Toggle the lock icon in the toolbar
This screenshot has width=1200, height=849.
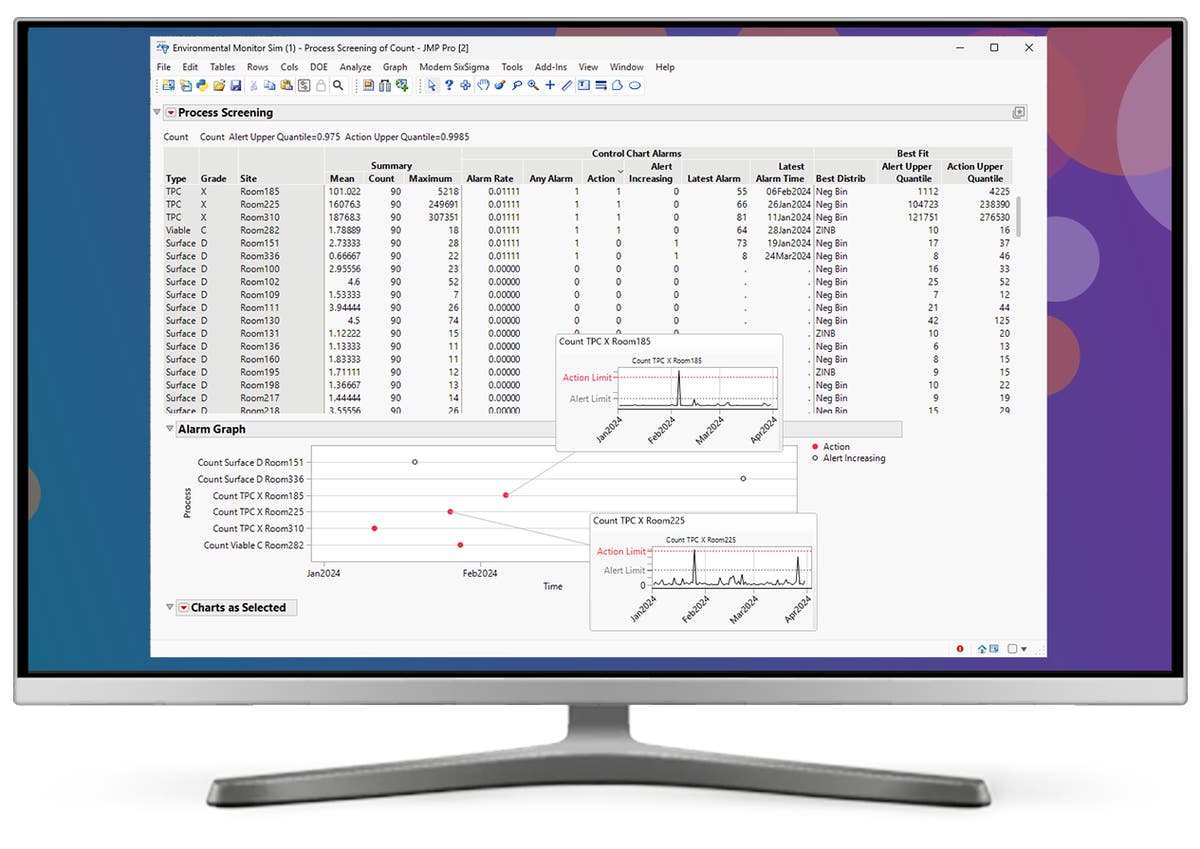[x=320, y=86]
